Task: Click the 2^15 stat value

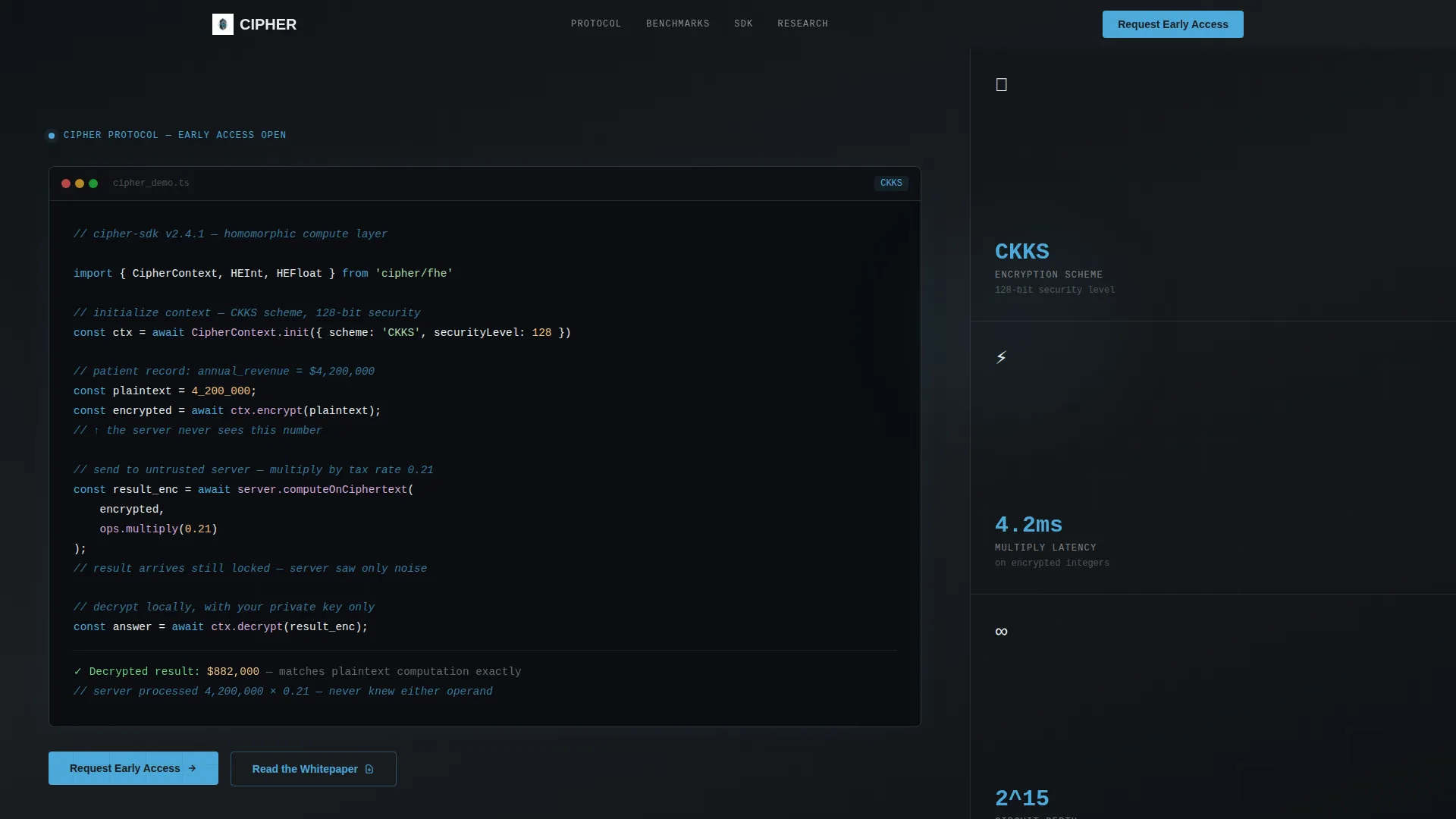Action: click(1022, 799)
